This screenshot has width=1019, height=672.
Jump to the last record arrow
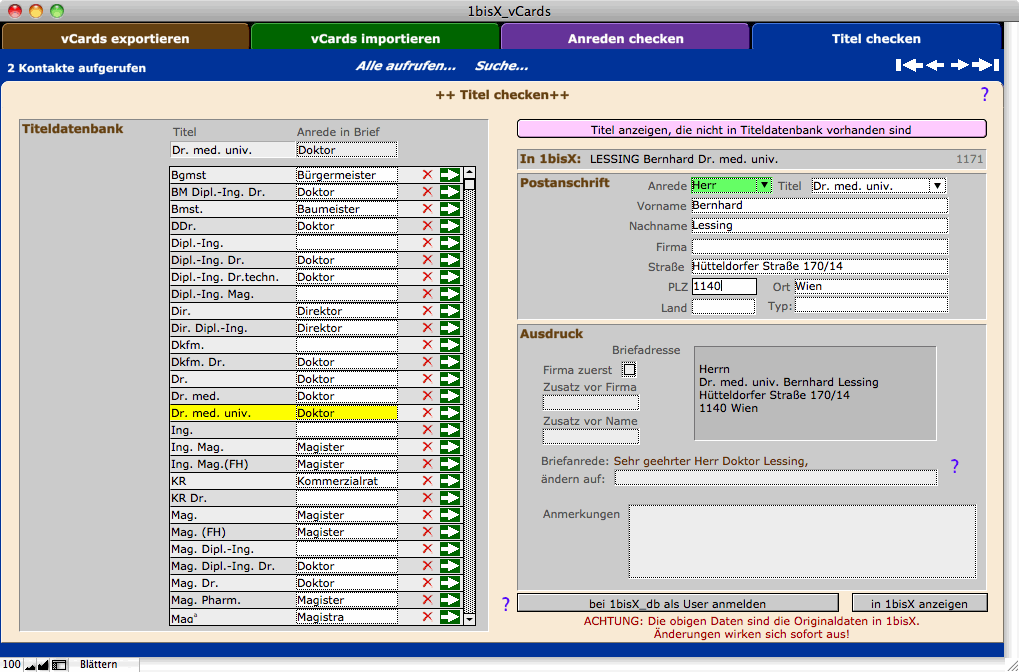986,66
